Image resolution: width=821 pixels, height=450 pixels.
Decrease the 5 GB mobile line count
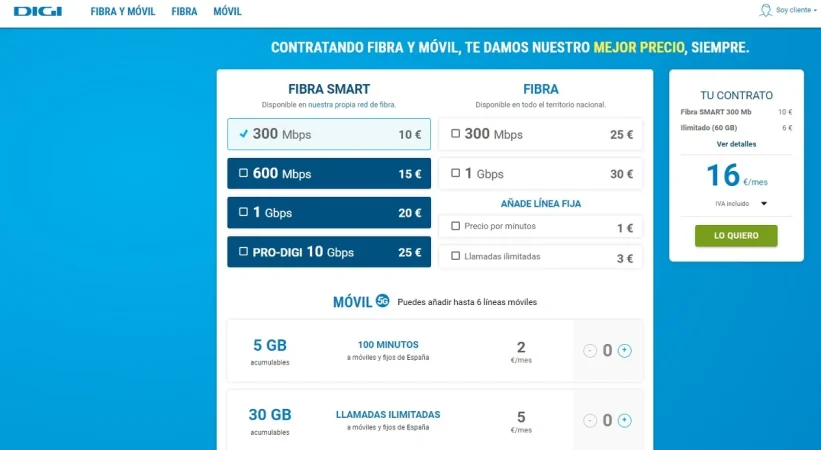[590, 350]
